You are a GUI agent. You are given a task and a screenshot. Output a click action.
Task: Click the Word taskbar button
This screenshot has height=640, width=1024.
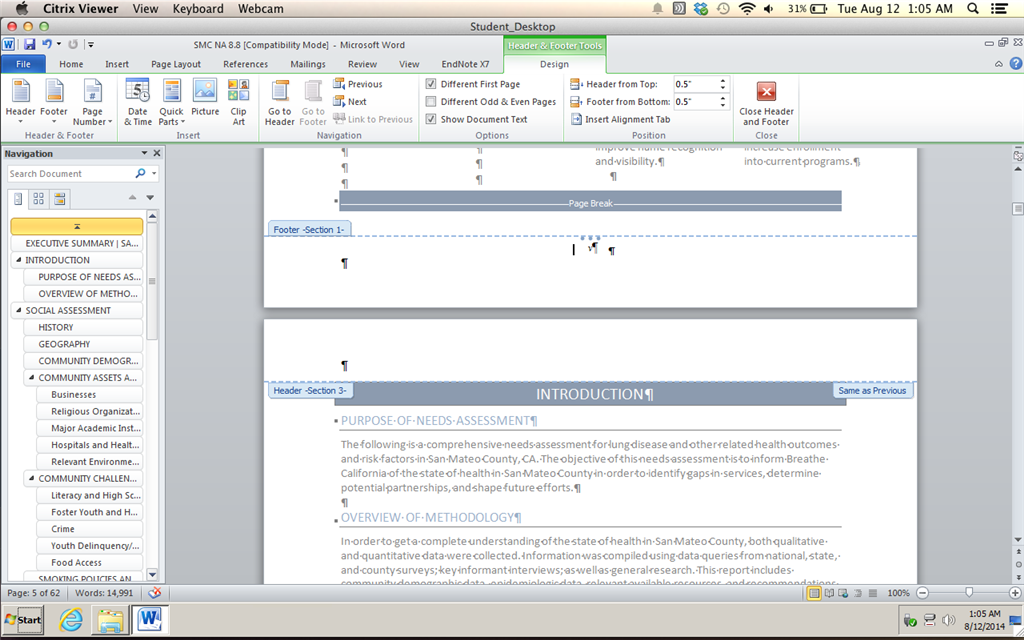click(150, 619)
